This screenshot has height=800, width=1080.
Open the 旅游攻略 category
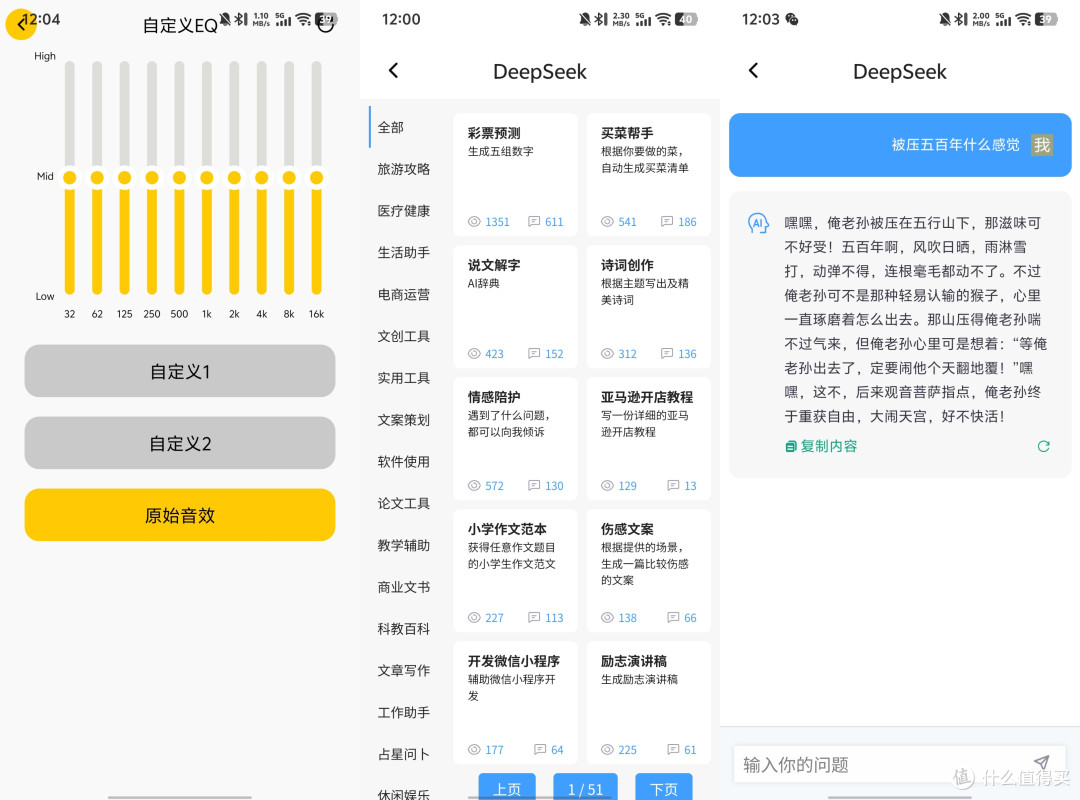[404, 169]
